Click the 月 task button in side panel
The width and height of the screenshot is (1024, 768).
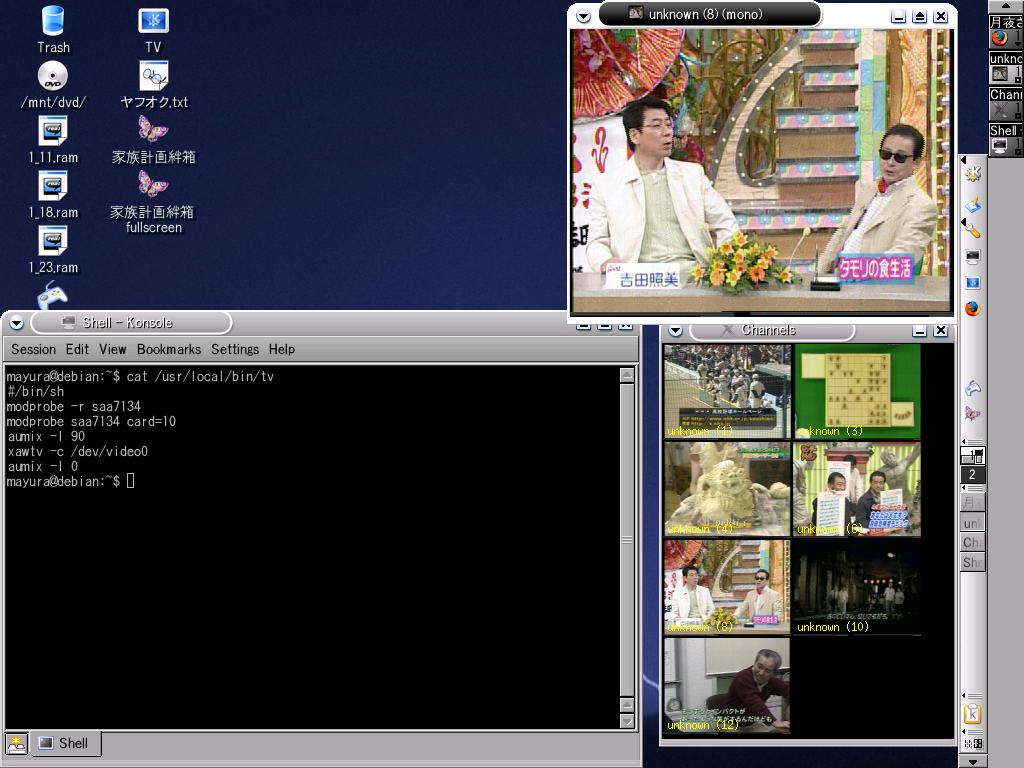click(972, 503)
